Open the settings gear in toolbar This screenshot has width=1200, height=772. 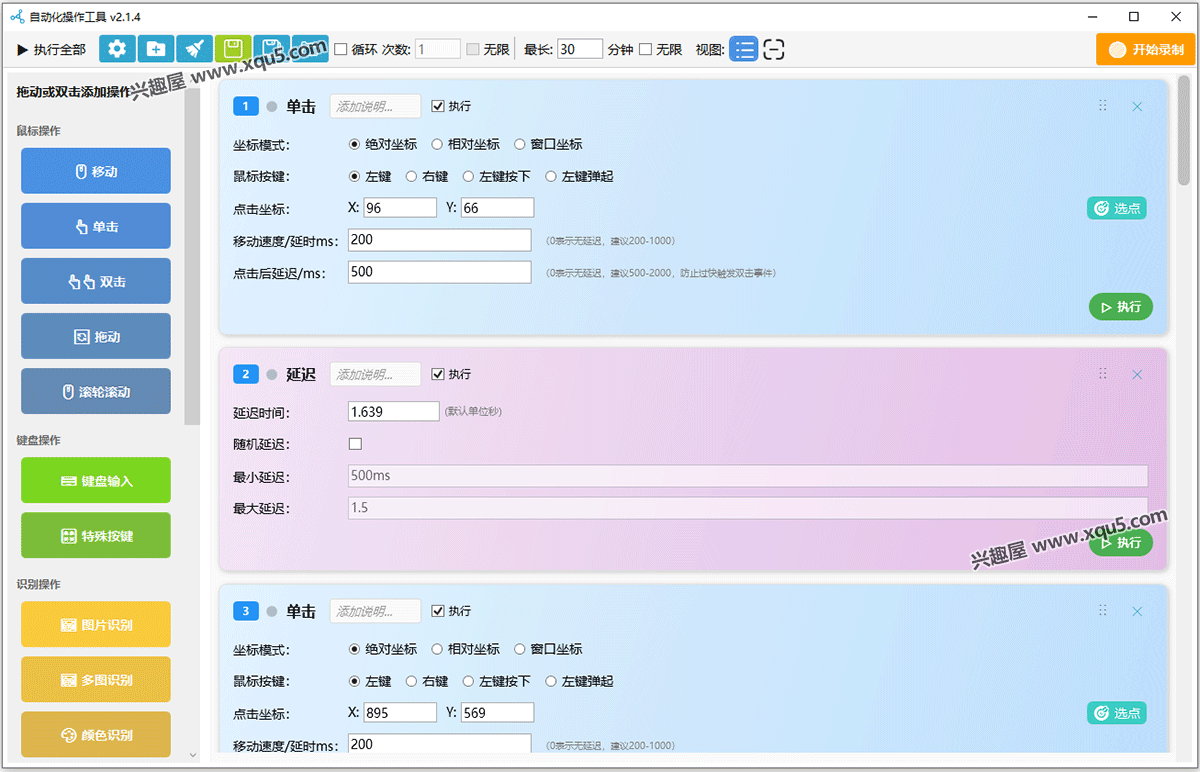[118, 49]
